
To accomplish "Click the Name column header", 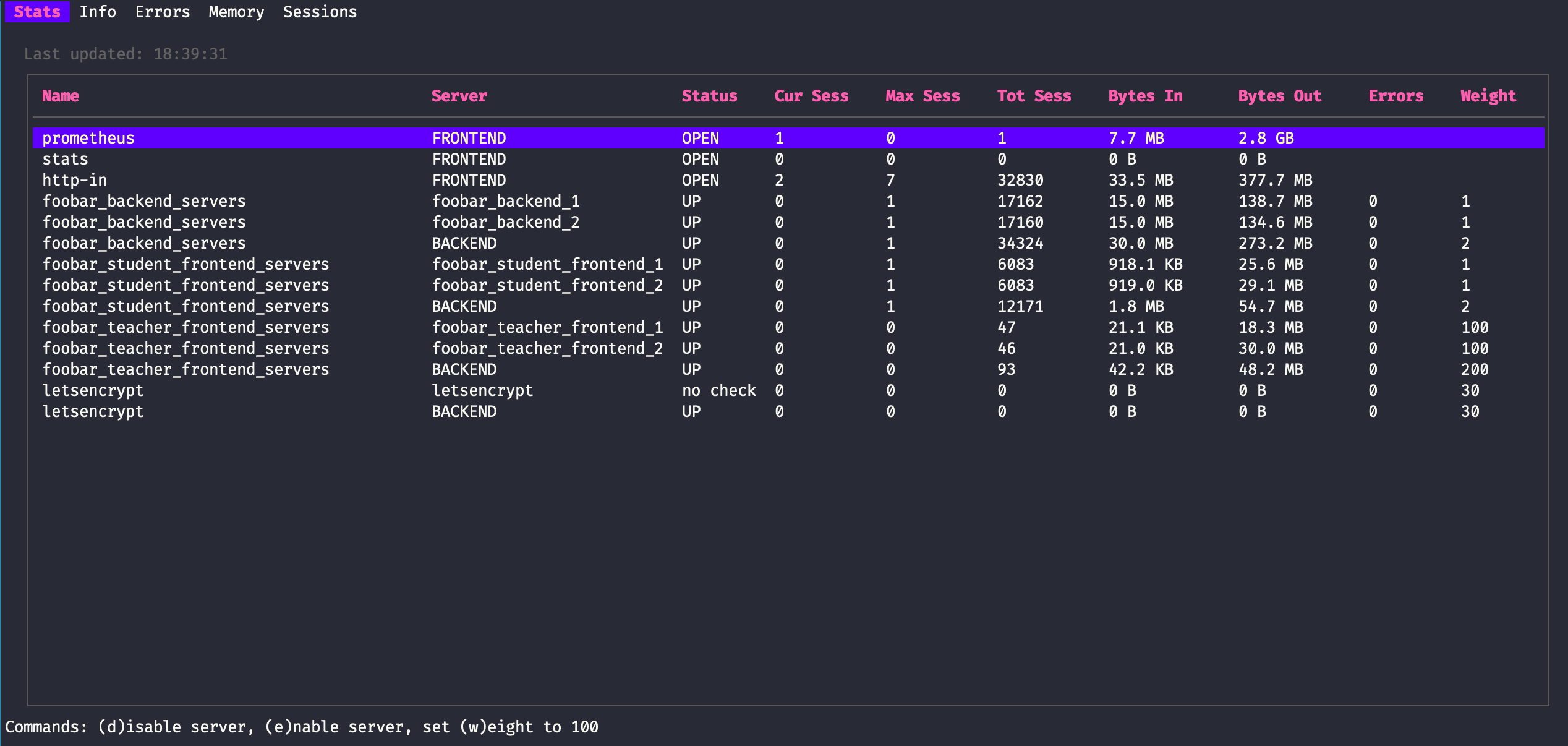I will click(x=61, y=96).
